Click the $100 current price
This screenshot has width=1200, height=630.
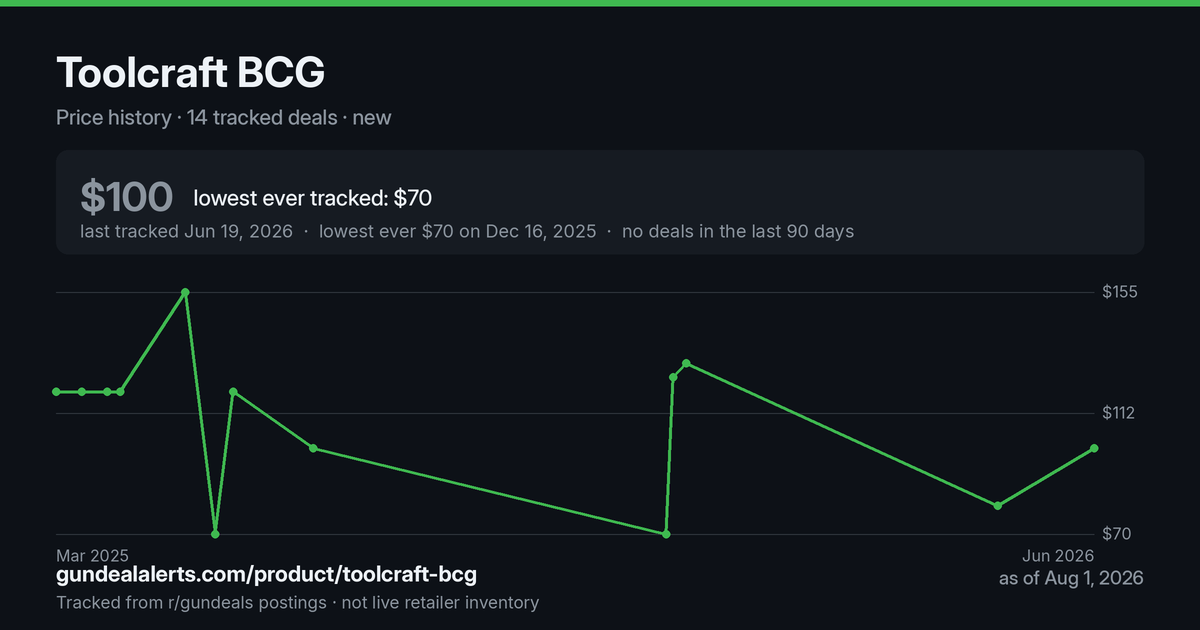pos(127,198)
